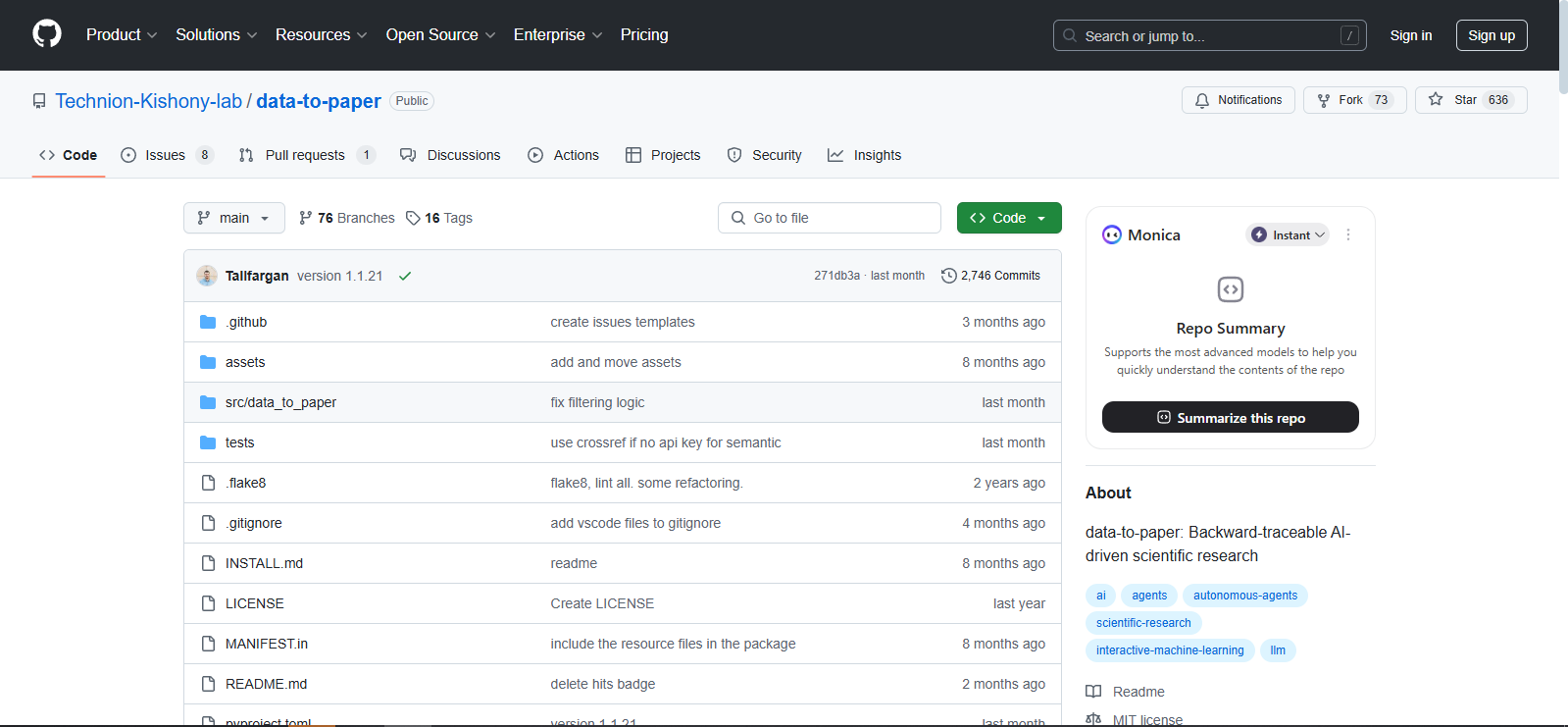Click Tallfargan's avatar thumbnail
1568x727 pixels.
(x=207, y=276)
